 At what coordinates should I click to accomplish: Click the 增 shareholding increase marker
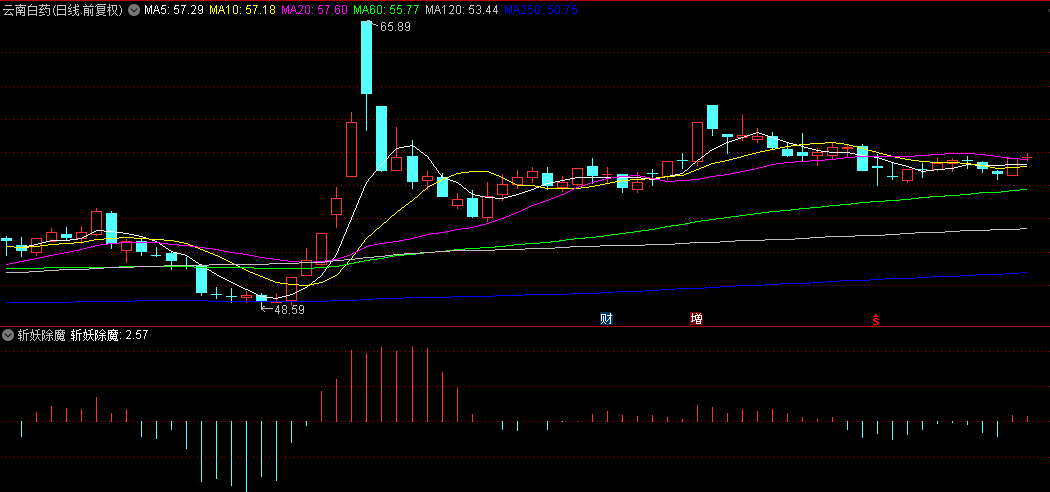click(x=696, y=319)
